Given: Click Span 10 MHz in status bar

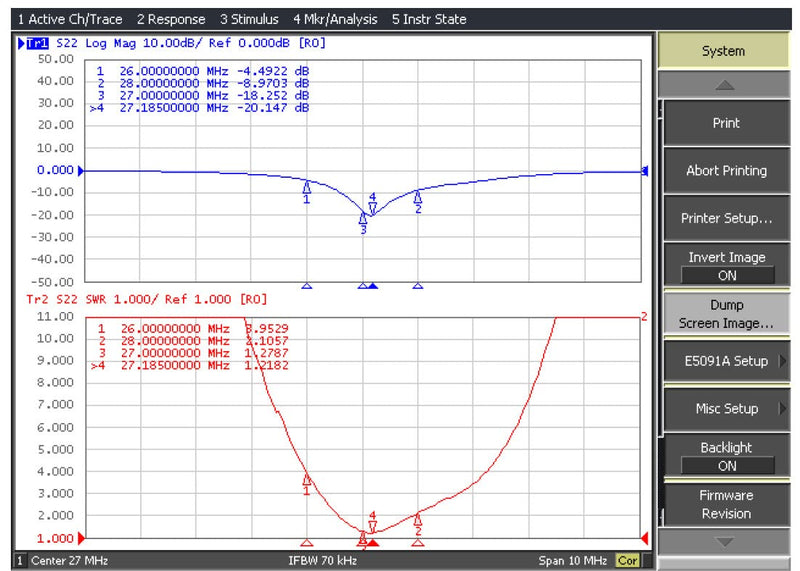Looking at the screenshot, I should point(573,561).
